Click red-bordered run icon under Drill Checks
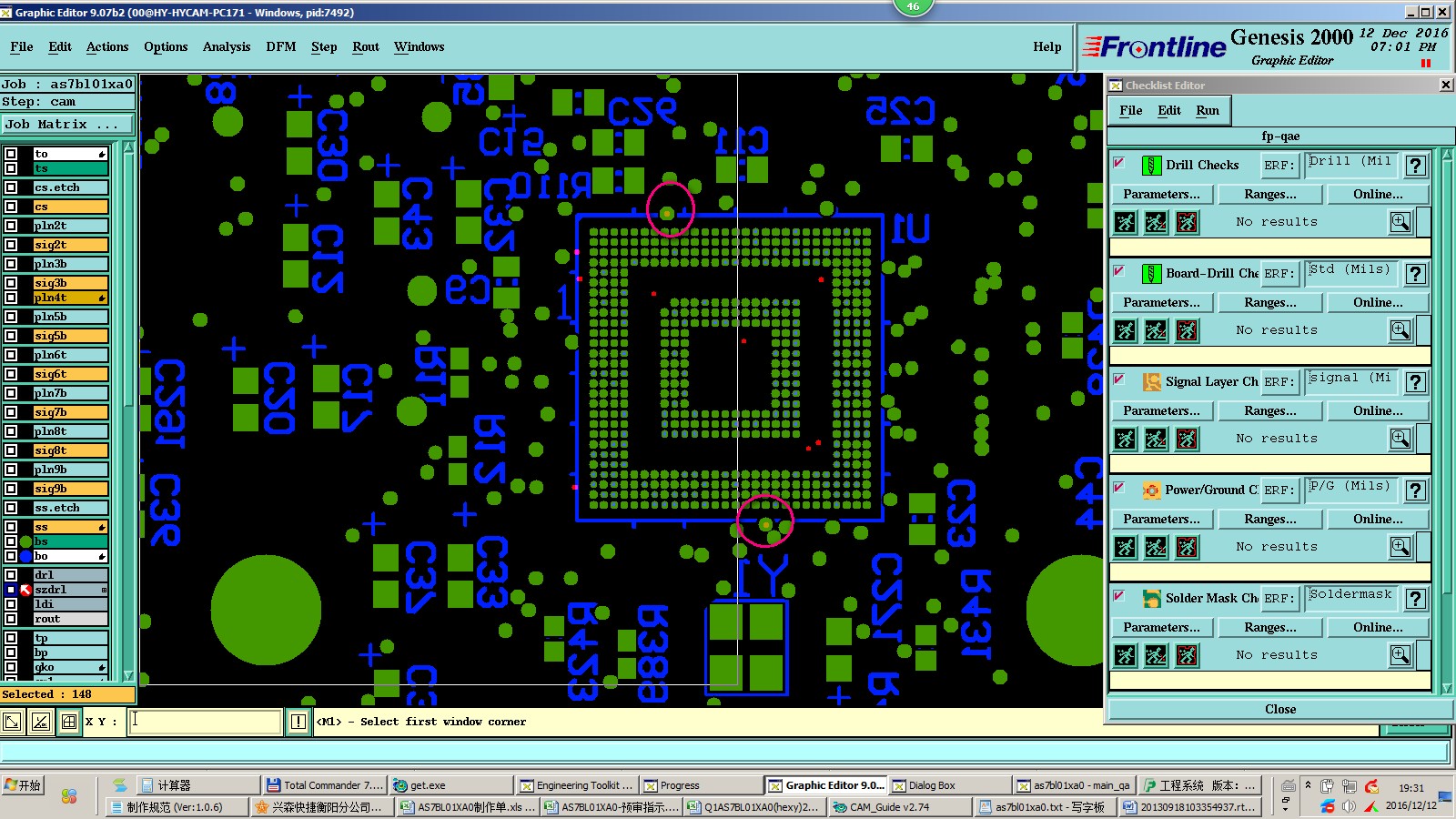Screen dimensions: 1456x819 1187,222
